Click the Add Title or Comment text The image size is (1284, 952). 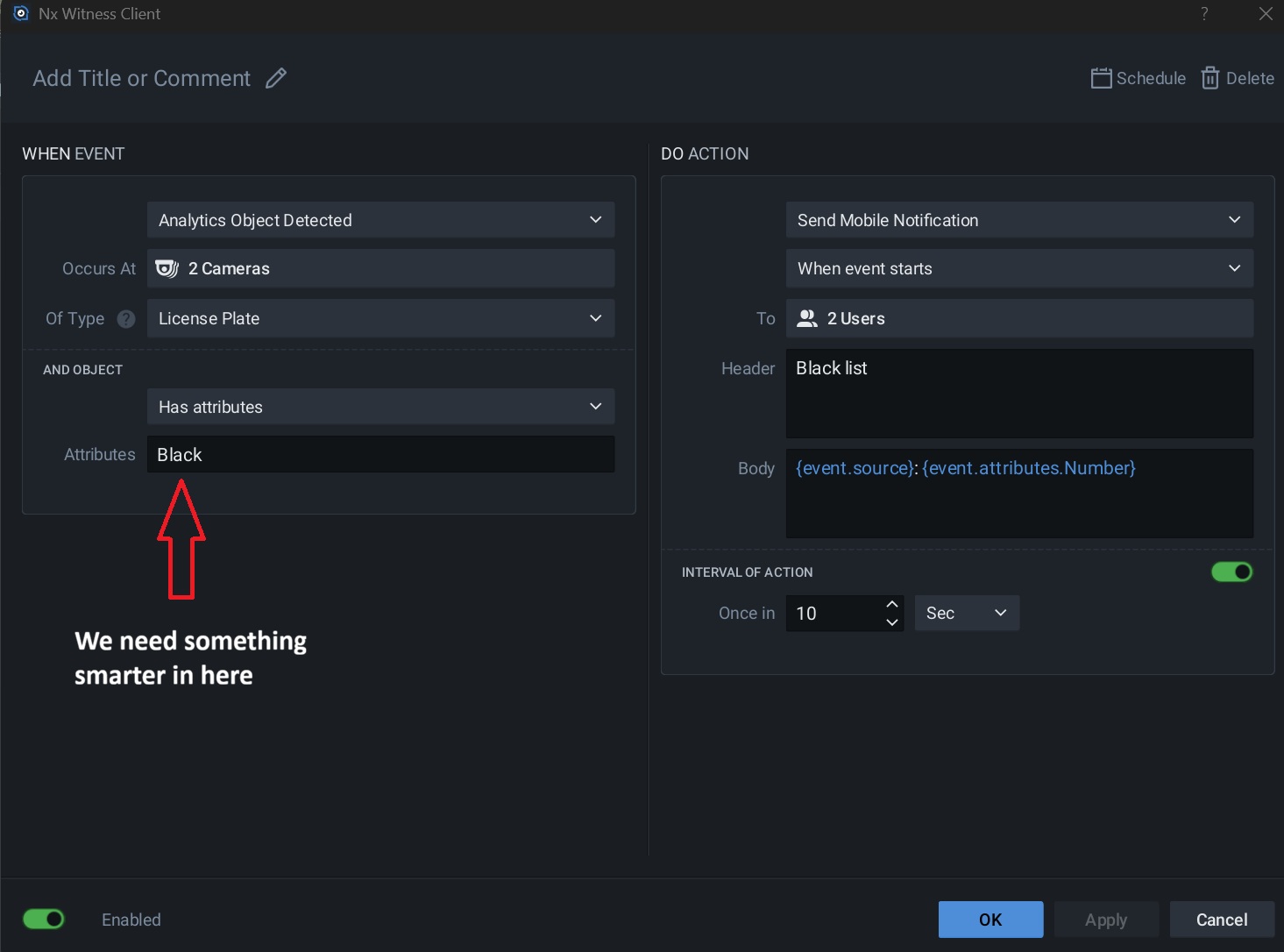pyautogui.click(x=141, y=78)
